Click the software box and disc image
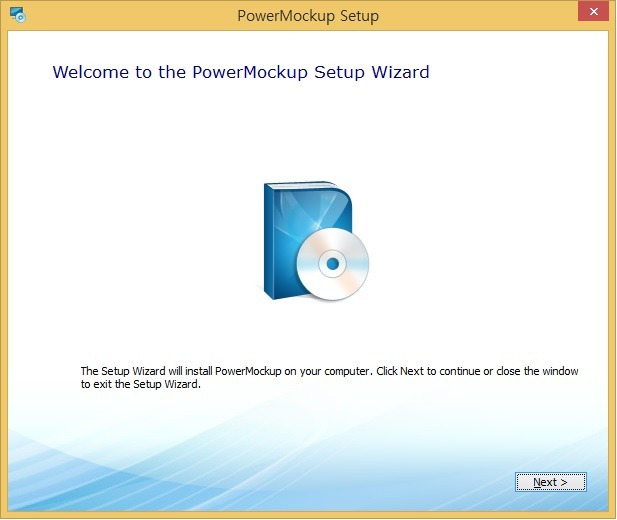 tap(316, 241)
